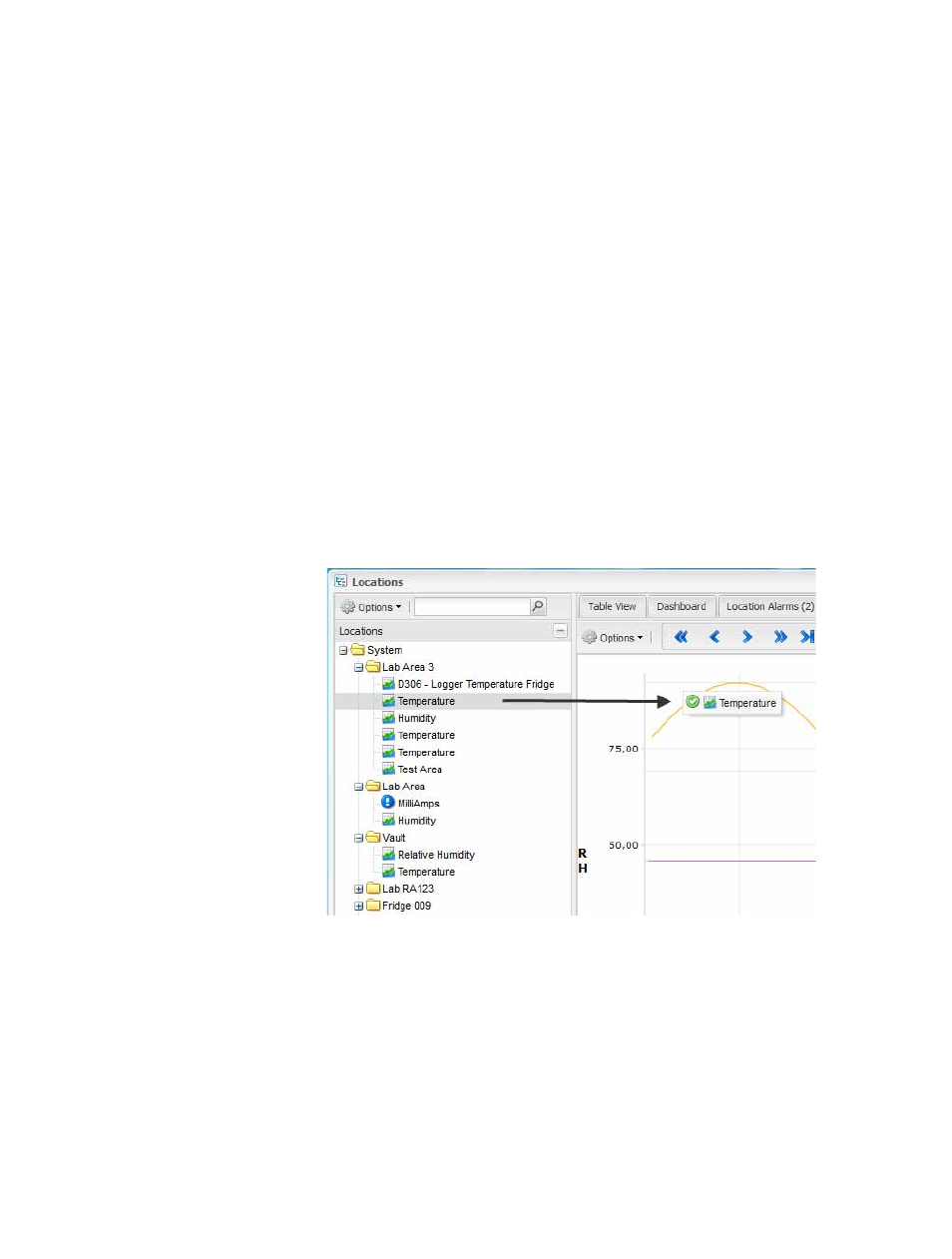Jump back with double-left arrows
952x1259 pixels.
click(681, 637)
